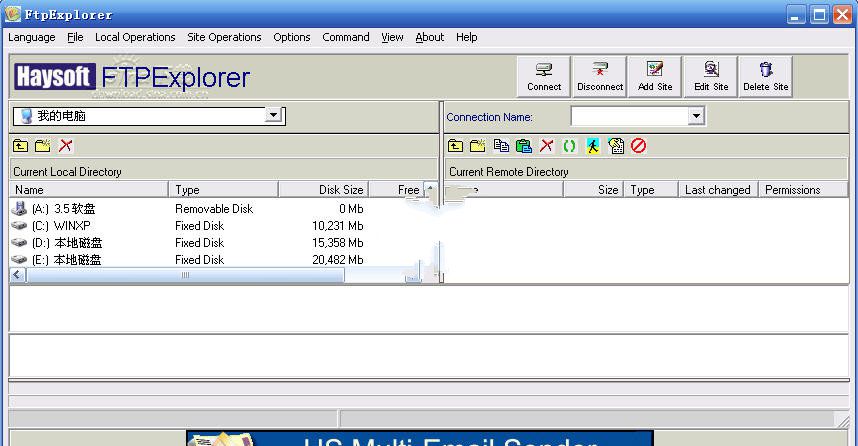Viewport: 858px width, 446px height.
Task: Click the Multi Email Sender banner ad
Action: click(420, 438)
